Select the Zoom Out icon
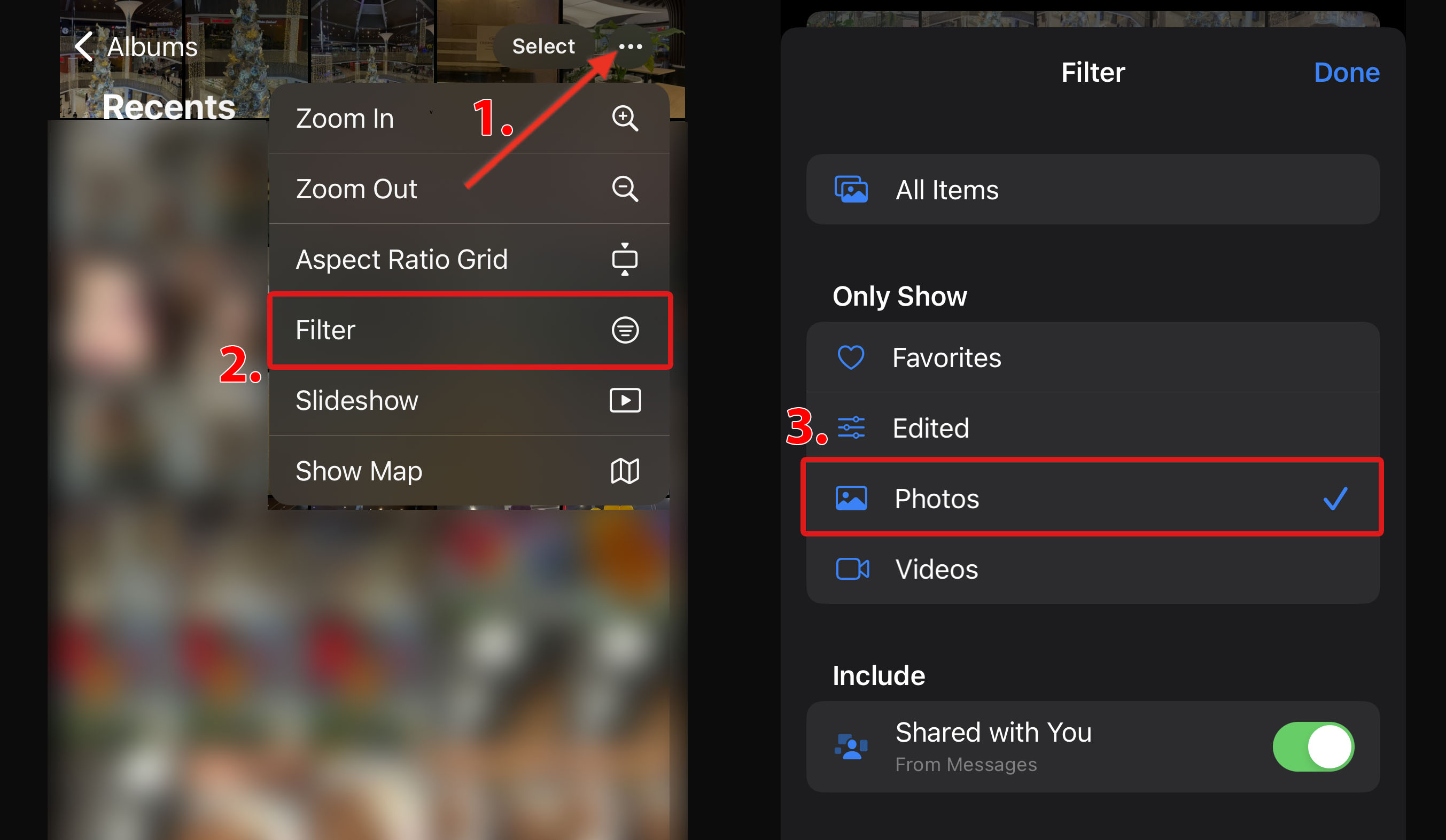 click(625, 189)
